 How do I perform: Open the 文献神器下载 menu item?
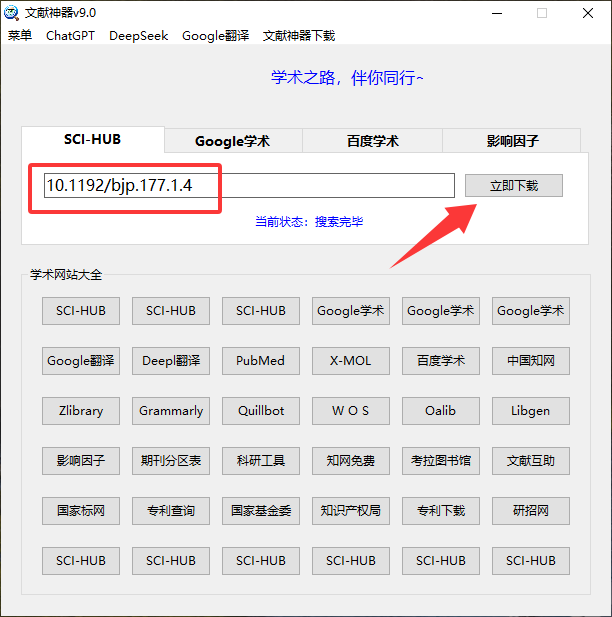299,36
